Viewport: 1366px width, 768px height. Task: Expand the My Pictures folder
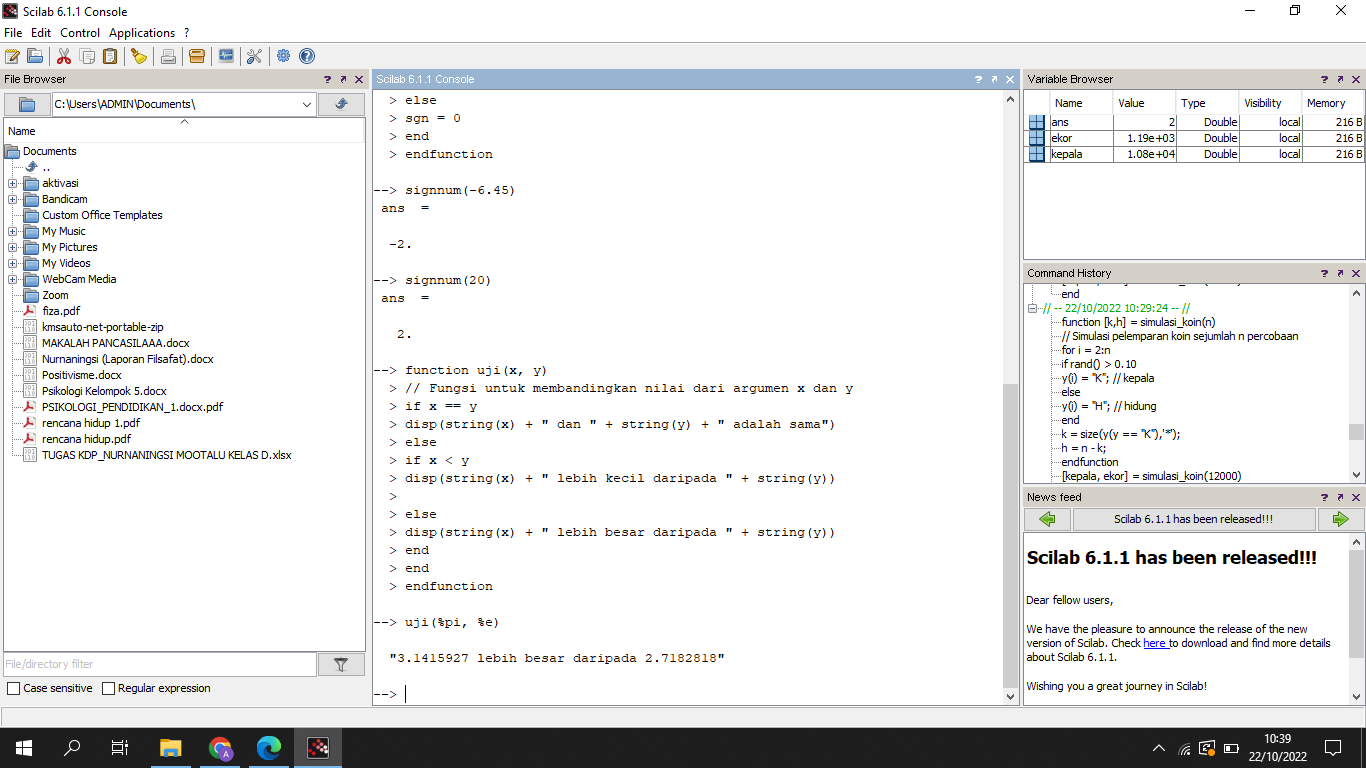(12, 247)
